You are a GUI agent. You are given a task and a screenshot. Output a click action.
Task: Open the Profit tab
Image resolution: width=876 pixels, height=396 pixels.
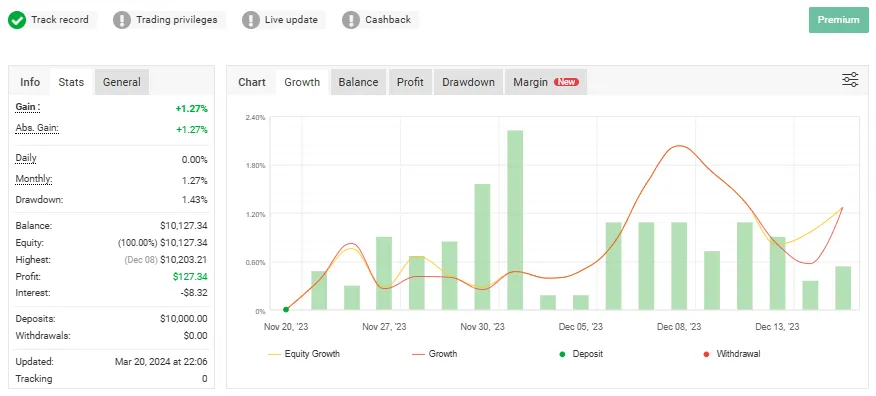click(x=410, y=82)
